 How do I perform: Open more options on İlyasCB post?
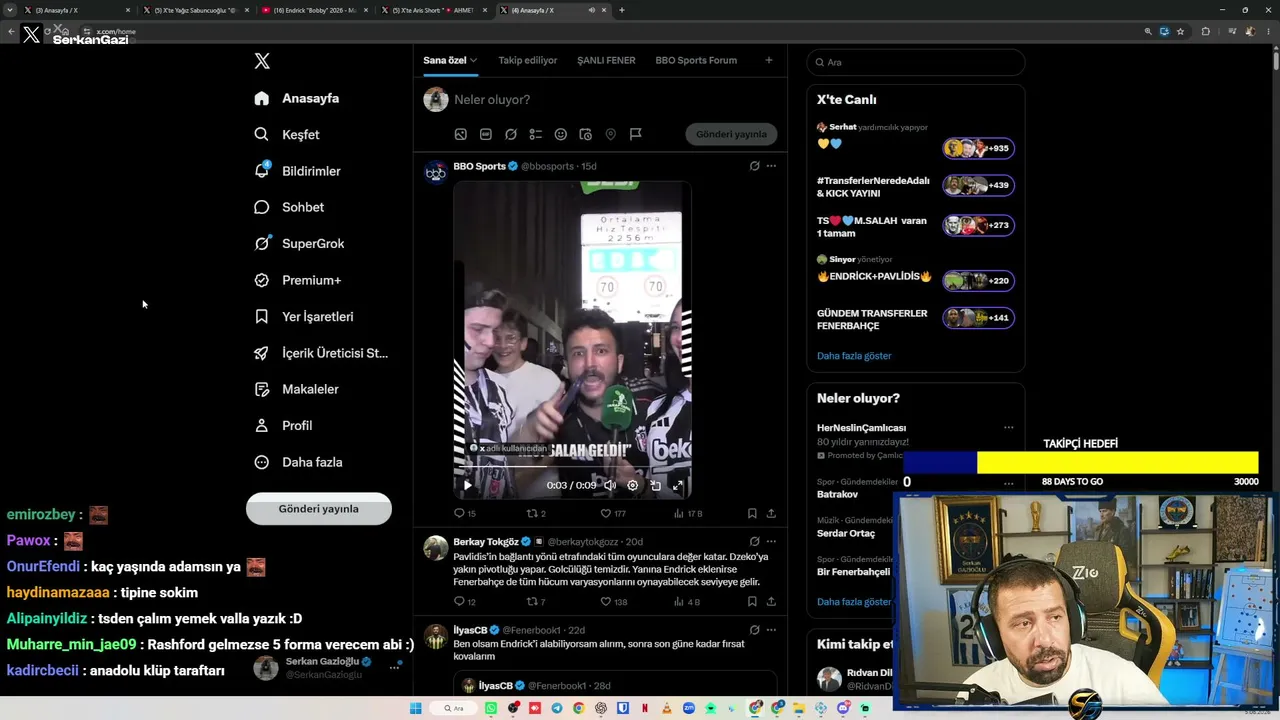(x=771, y=630)
